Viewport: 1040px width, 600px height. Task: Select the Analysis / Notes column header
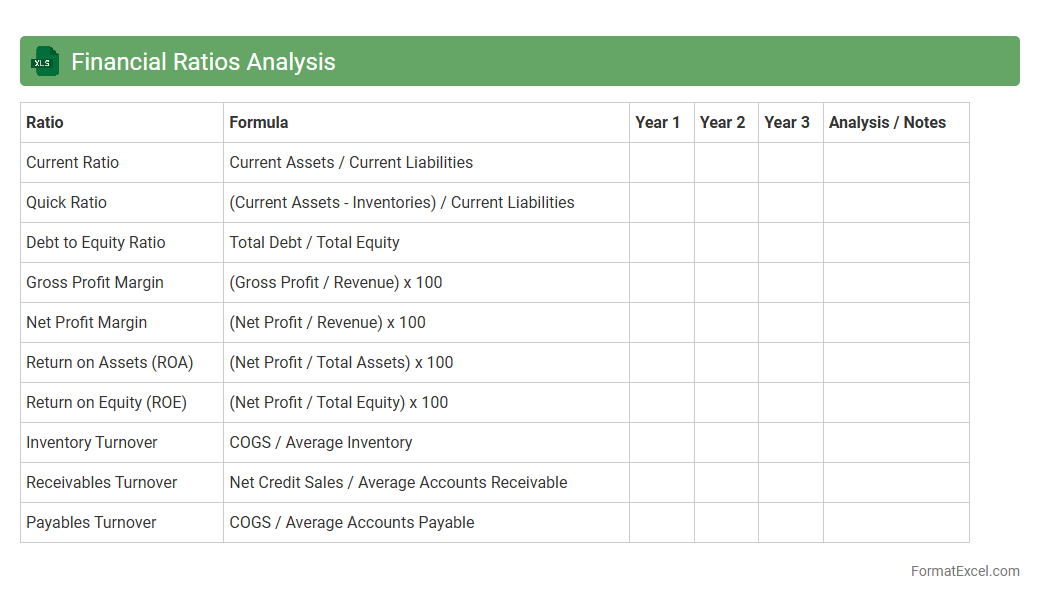coord(887,122)
